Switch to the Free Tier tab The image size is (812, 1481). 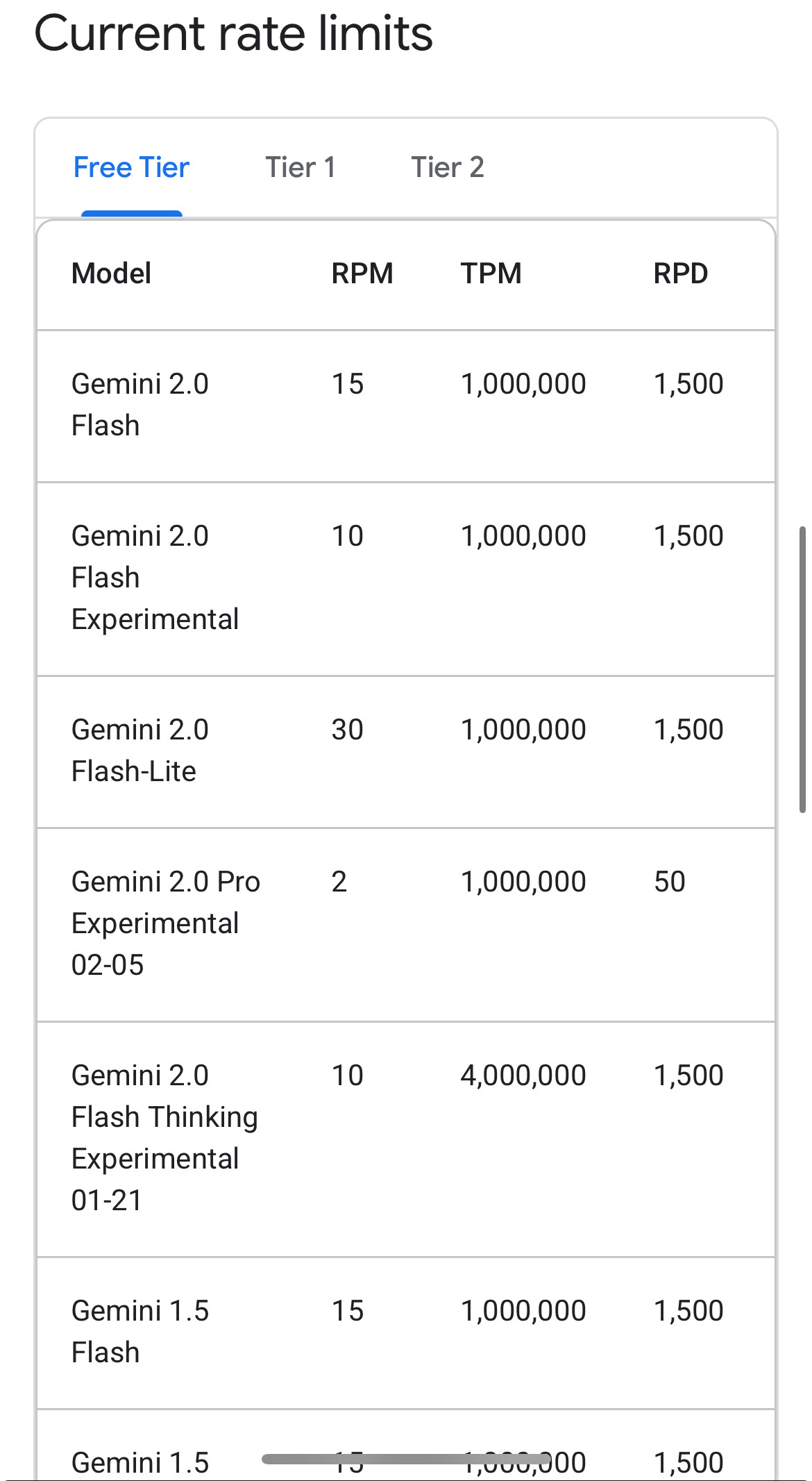131,168
